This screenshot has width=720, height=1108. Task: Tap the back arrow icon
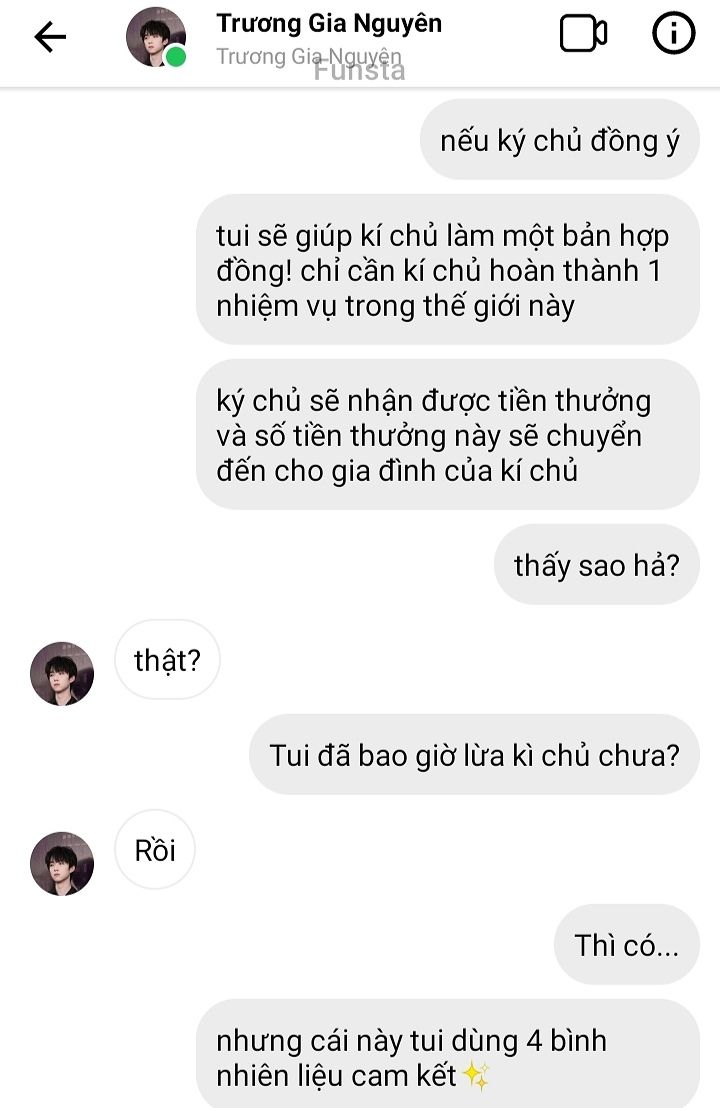(50, 37)
